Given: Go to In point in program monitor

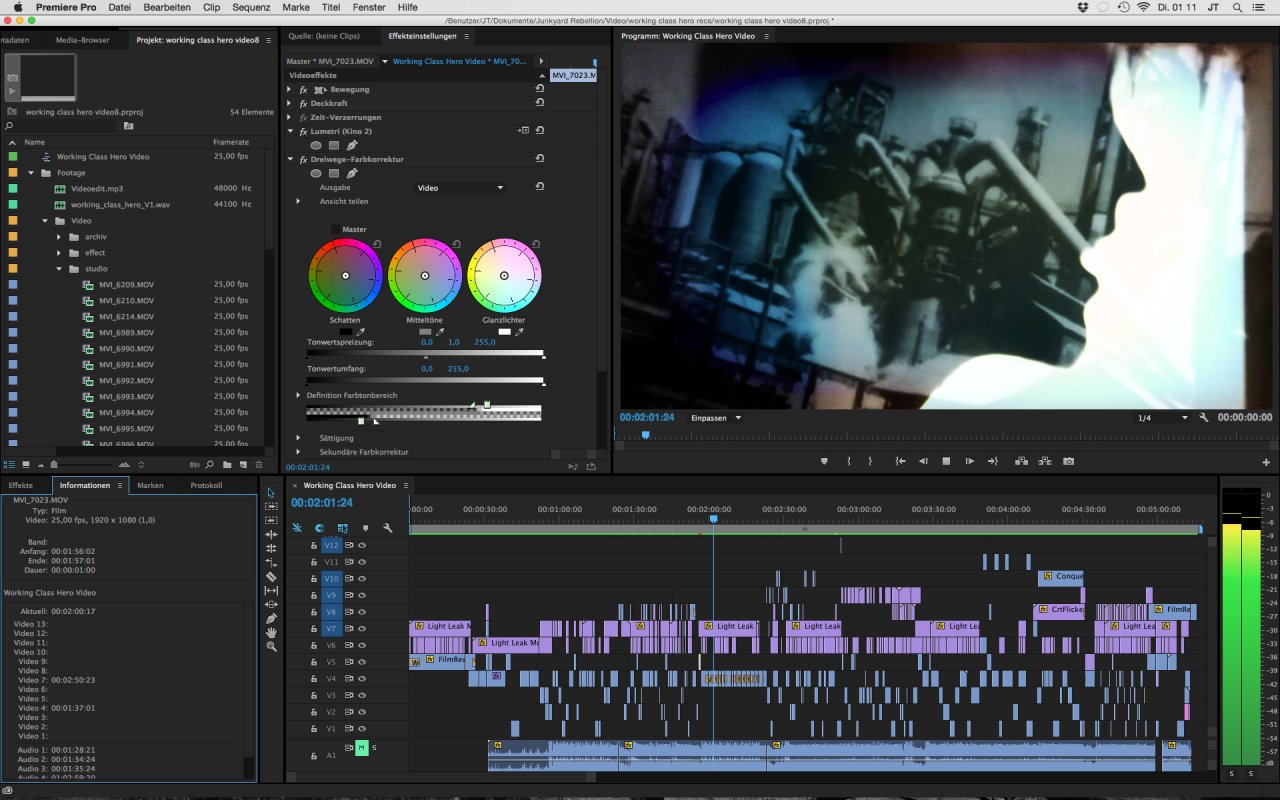Looking at the screenshot, I should coord(900,461).
